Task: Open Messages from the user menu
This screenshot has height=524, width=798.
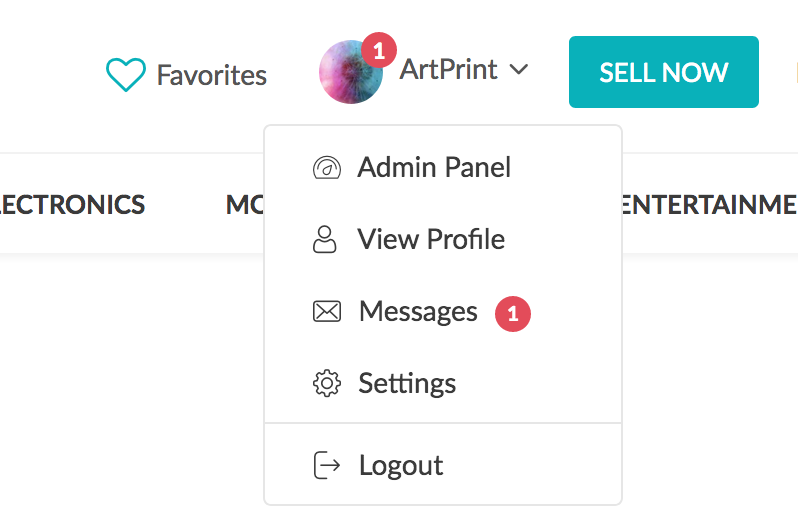Action: (x=418, y=312)
